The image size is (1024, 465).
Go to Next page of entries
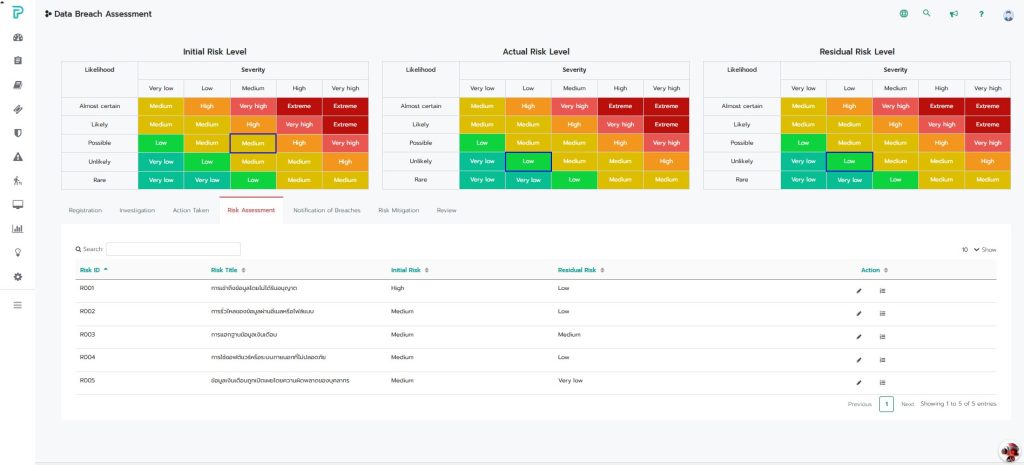coord(908,404)
